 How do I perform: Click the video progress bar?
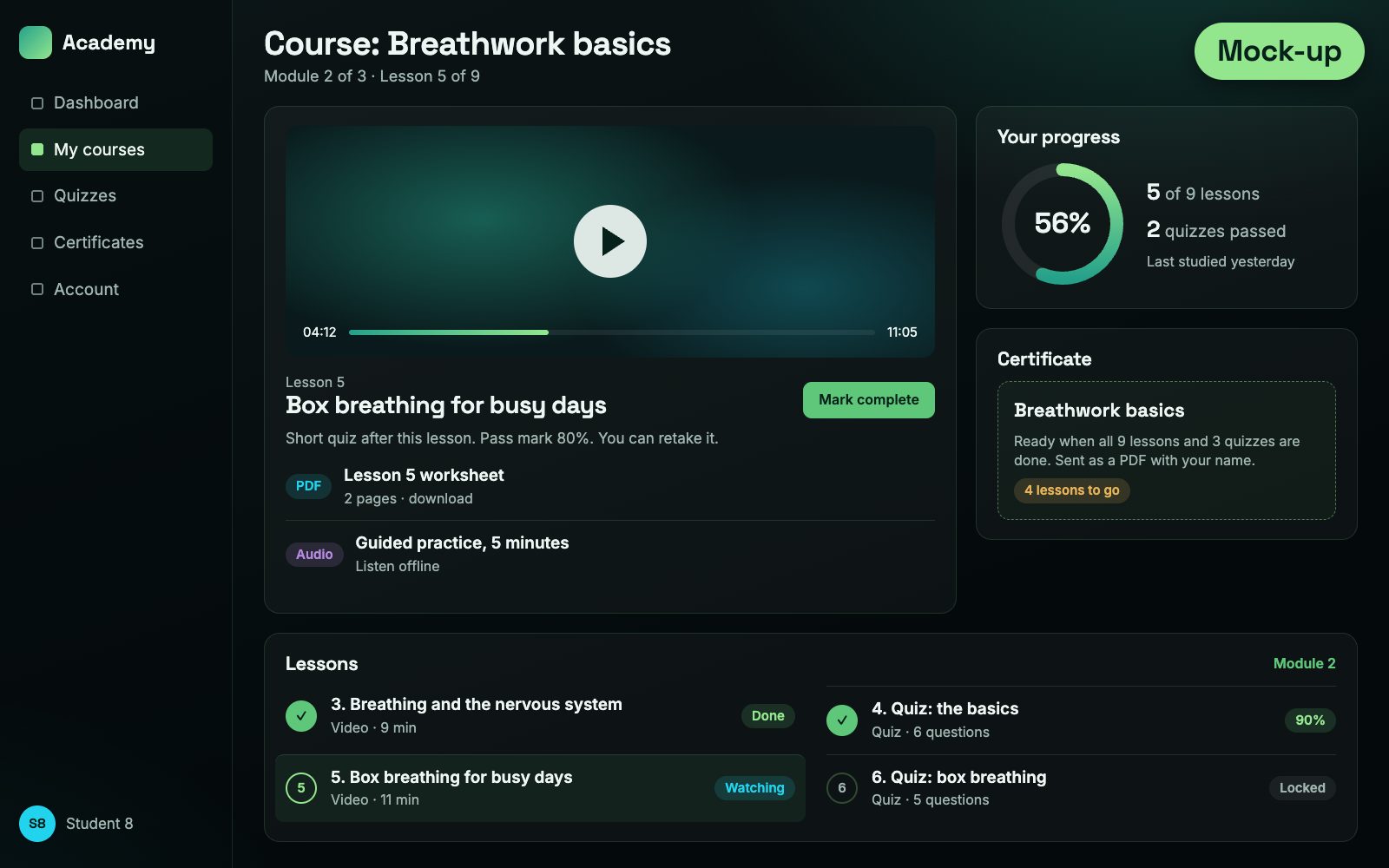612,332
